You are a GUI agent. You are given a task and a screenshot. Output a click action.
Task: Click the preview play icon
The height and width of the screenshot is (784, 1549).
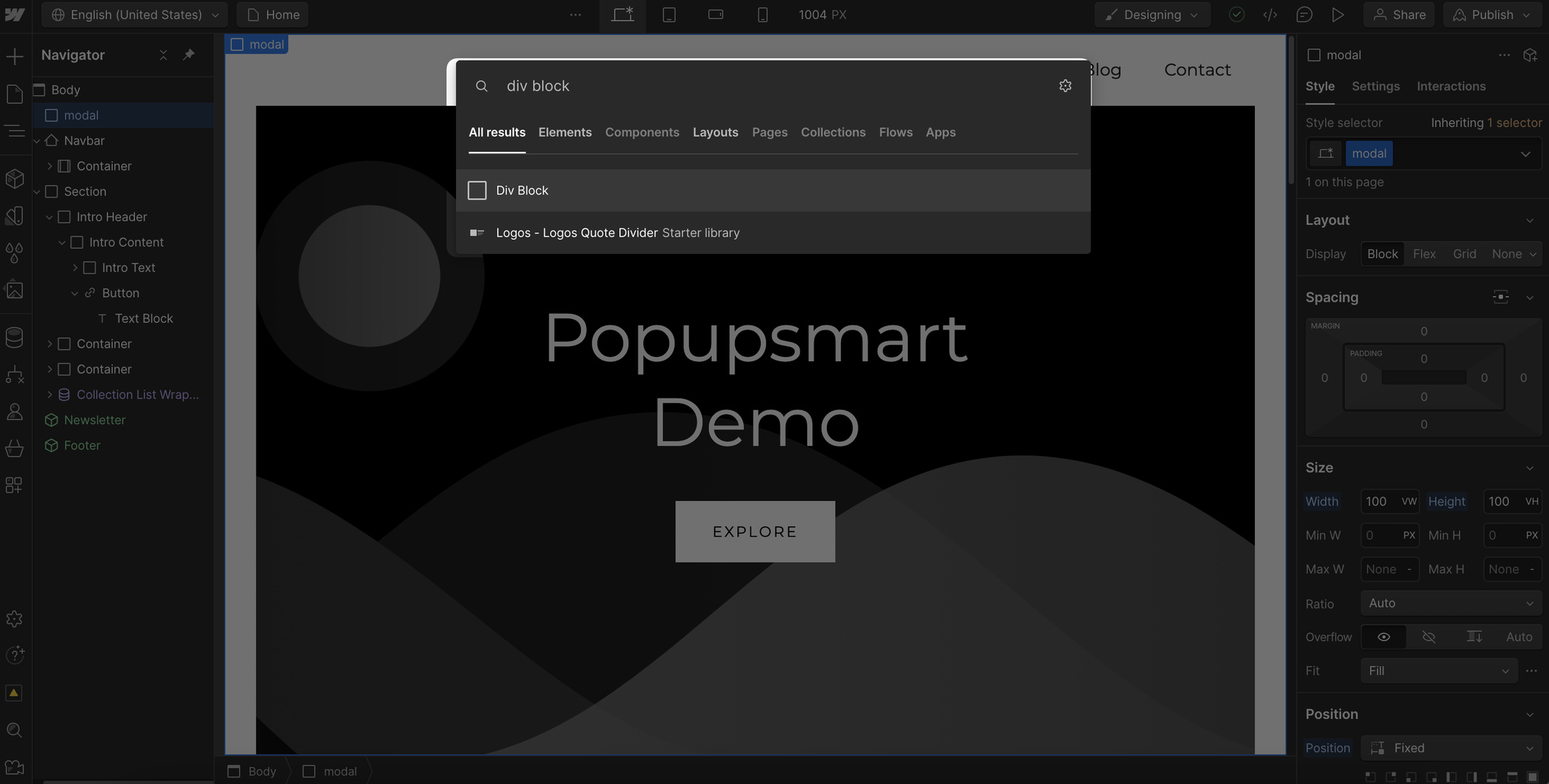pos(1338,15)
